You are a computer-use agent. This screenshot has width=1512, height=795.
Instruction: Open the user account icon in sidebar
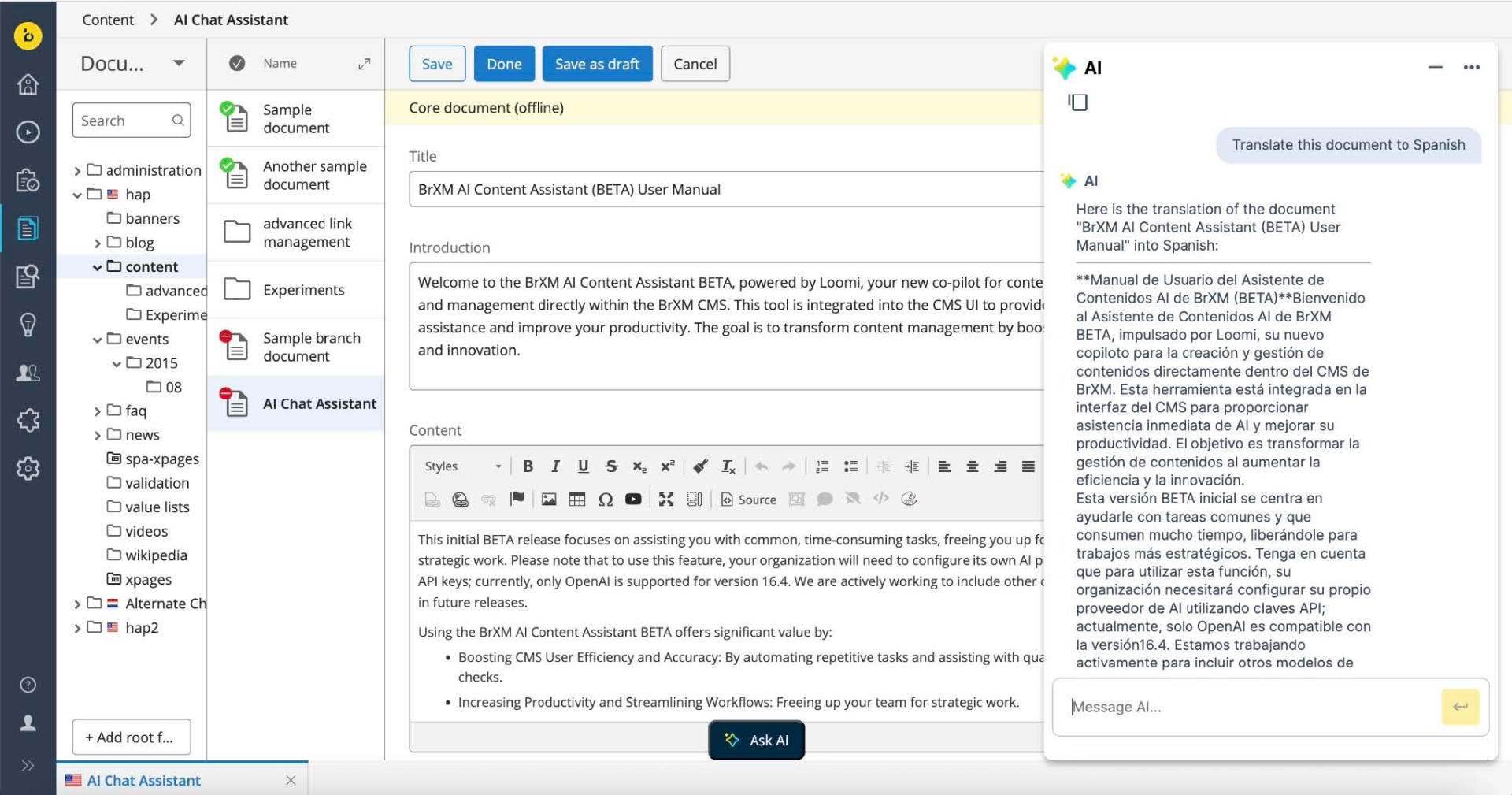click(28, 723)
